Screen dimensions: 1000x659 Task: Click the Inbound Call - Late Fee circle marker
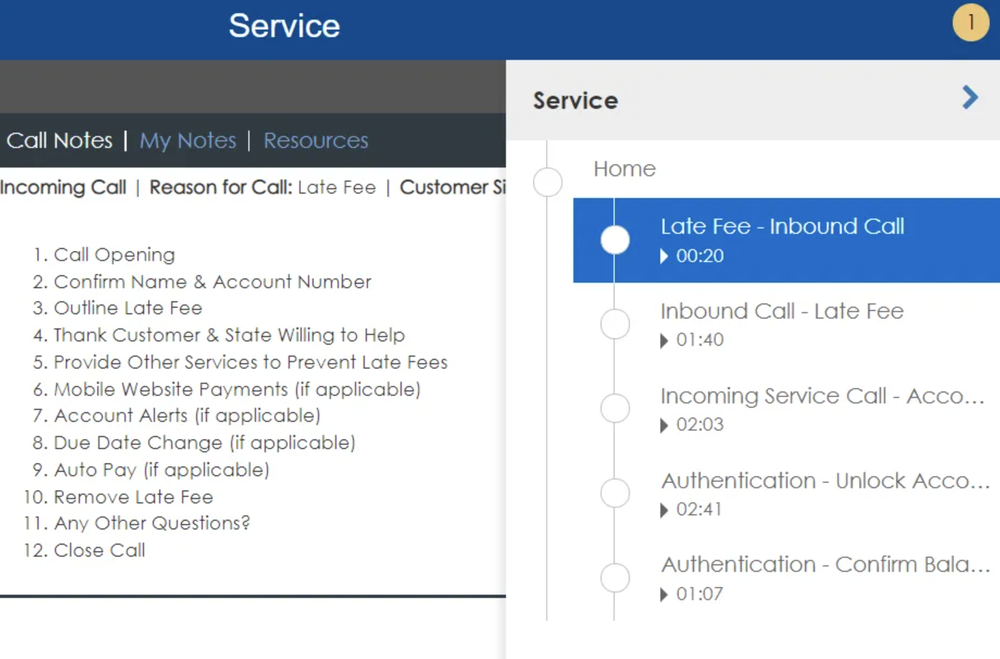[615, 324]
